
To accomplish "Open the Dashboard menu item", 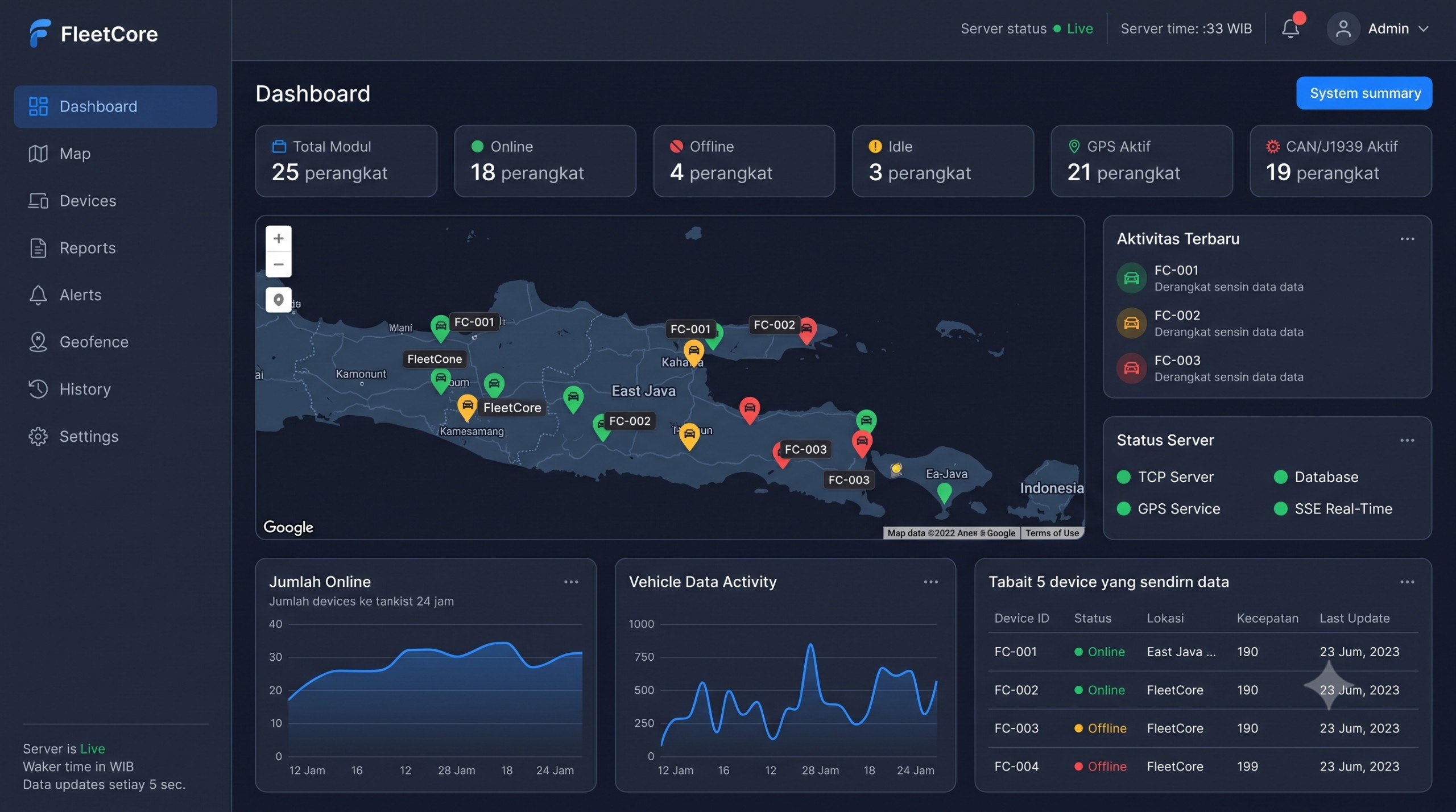I will [x=115, y=106].
